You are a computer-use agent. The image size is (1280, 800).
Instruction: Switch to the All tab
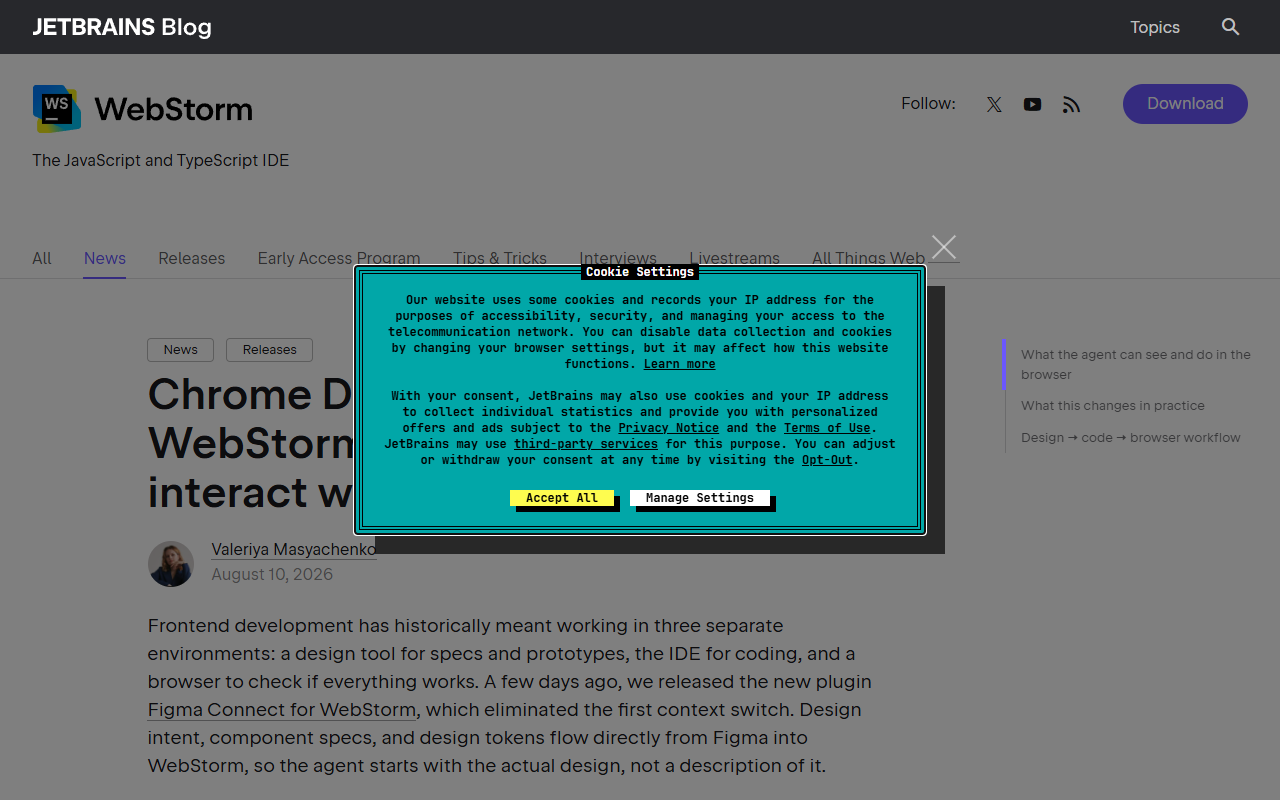42,258
